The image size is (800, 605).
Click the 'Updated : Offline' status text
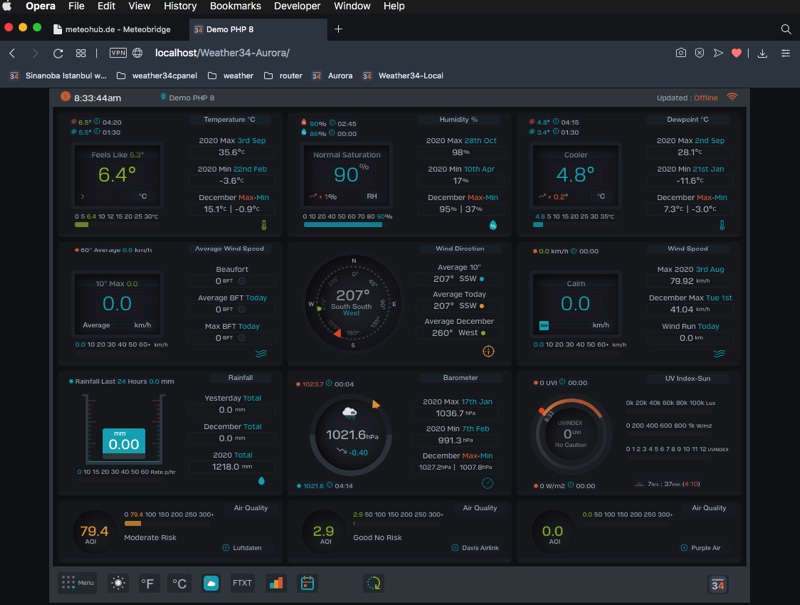[x=687, y=97]
